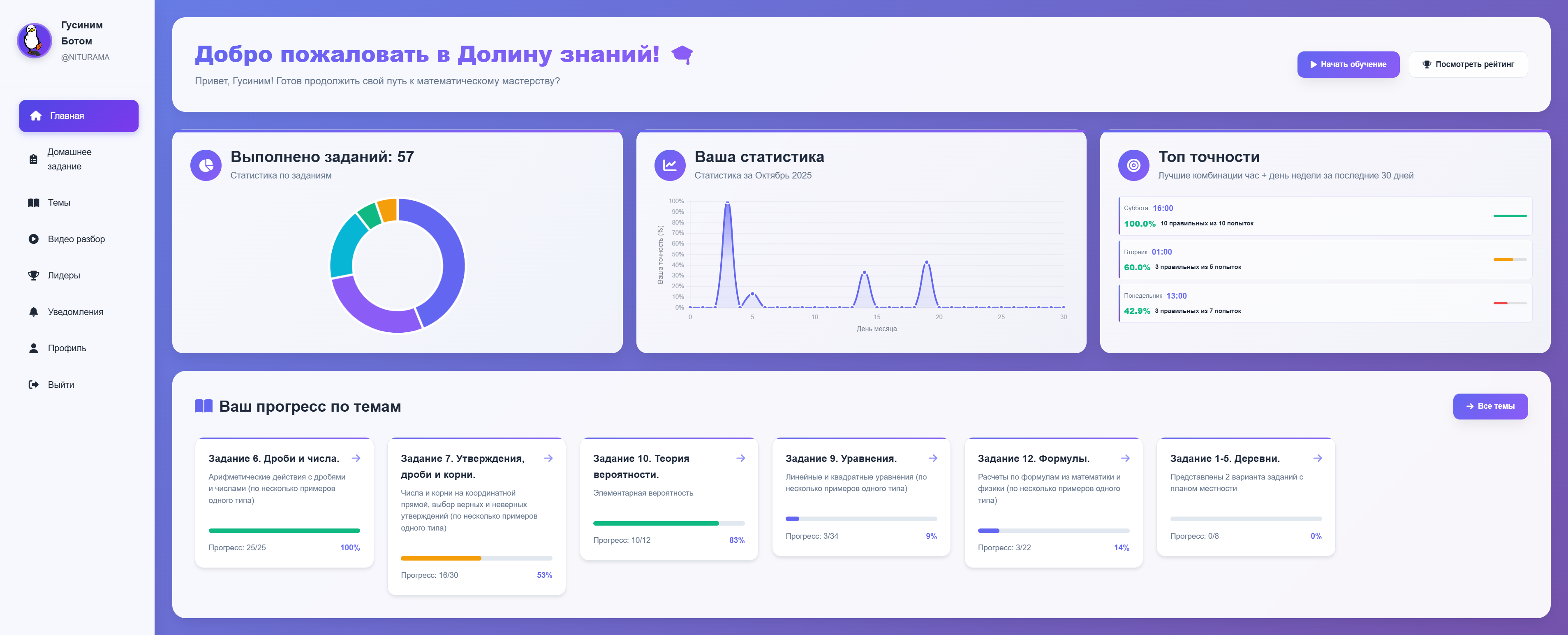Go to Темы in the sidebar
This screenshot has height=635, width=1568.
click(x=79, y=203)
